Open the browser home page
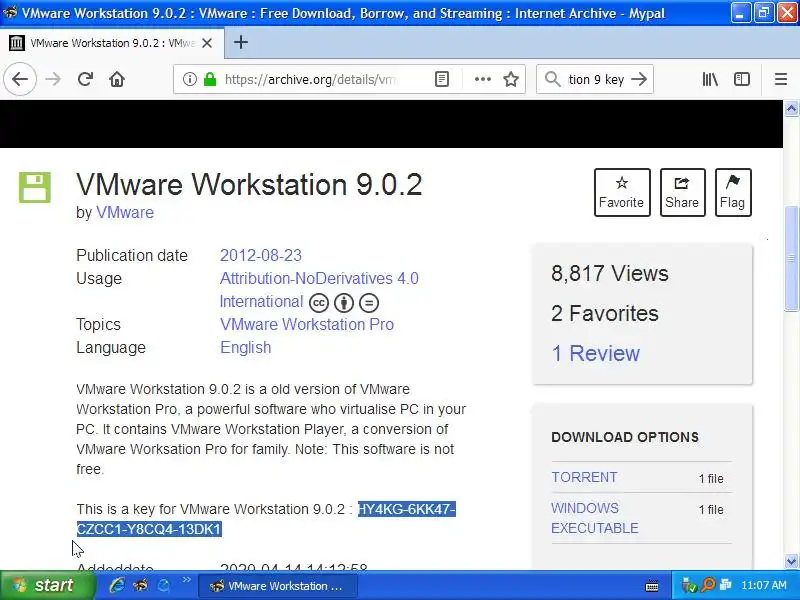 coord(117,79)
